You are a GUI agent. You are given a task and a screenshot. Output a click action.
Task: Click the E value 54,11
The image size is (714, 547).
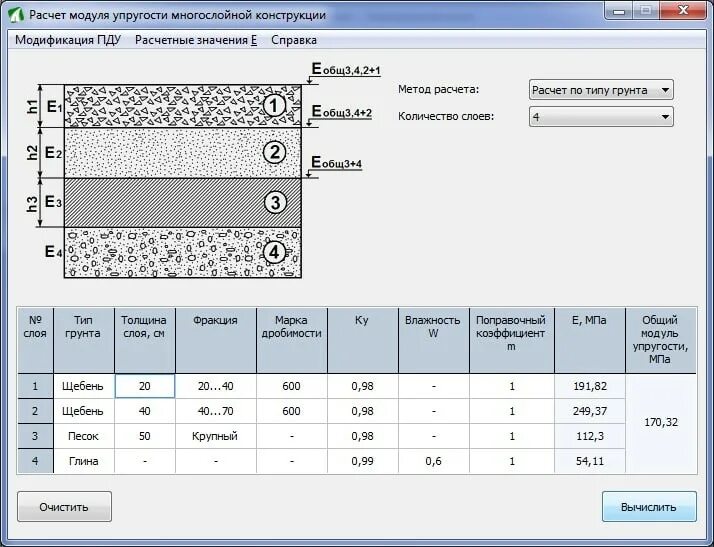pyautogui.click(x=590, y=461)
